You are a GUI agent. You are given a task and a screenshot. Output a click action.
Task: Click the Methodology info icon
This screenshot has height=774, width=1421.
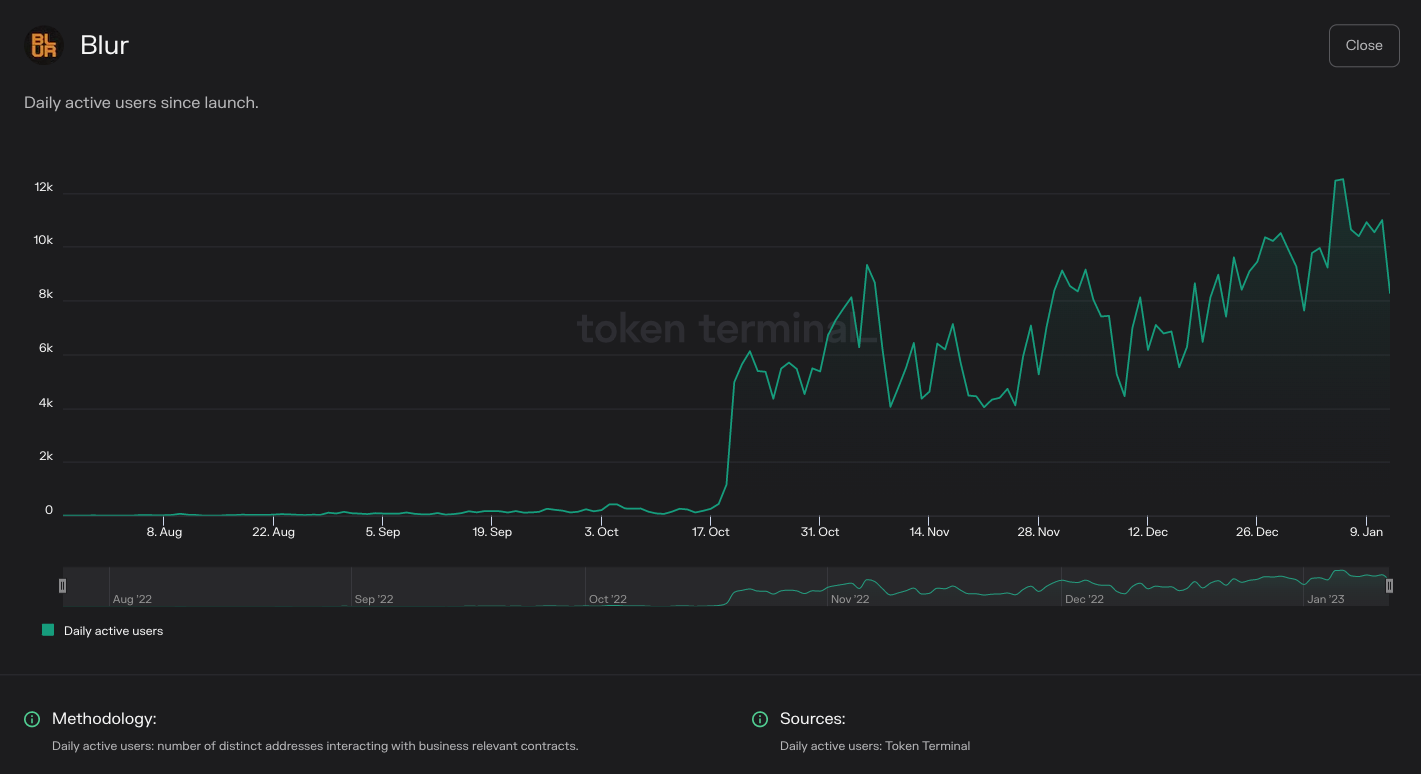click(x=30, y=719)
